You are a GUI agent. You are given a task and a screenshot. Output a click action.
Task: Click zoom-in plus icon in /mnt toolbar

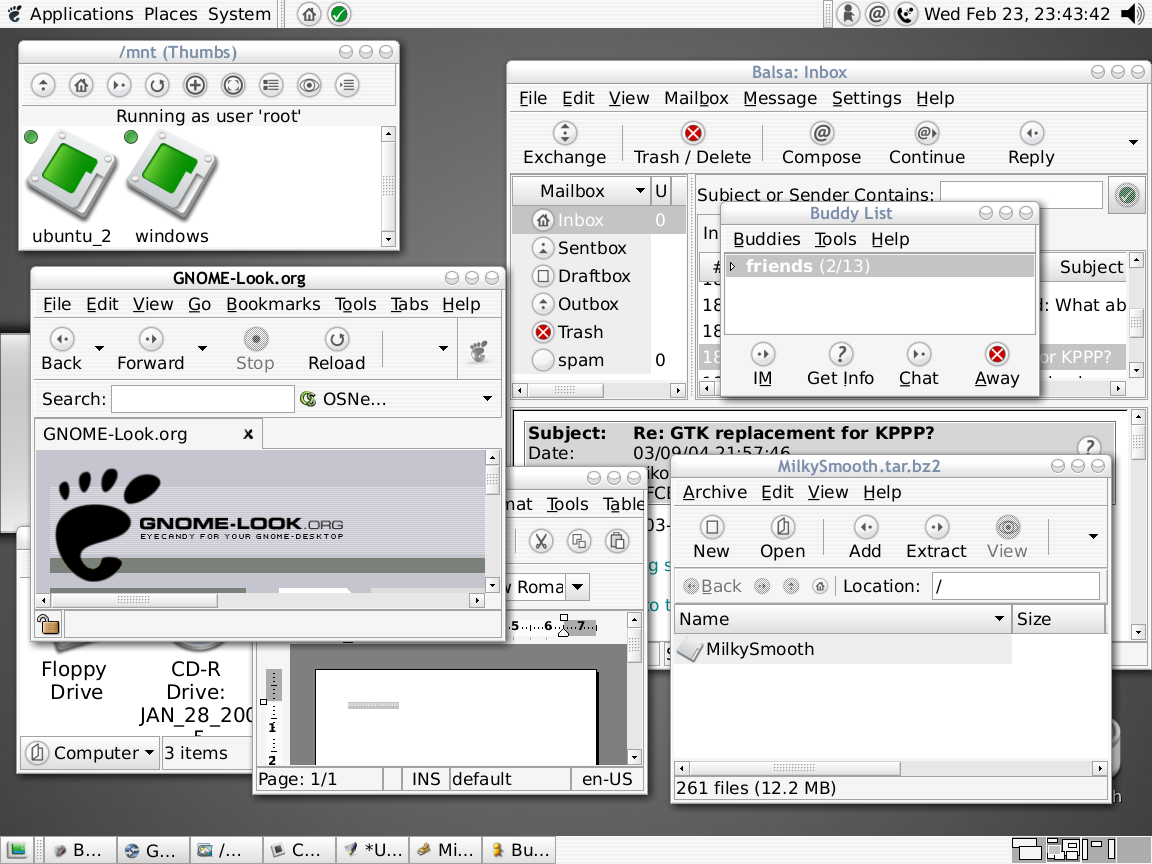pyautogui.click(x=195, y=85)
